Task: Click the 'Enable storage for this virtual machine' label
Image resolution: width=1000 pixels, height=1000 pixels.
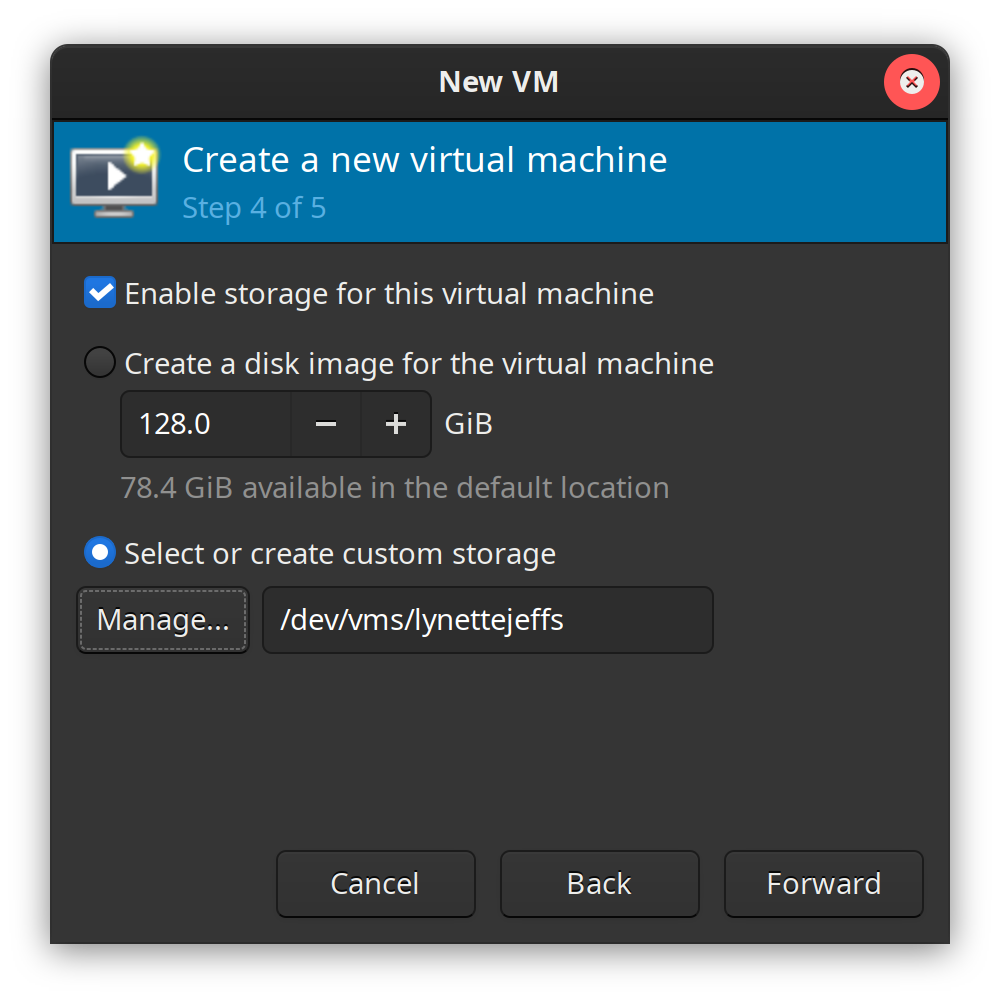Action: (x=389, y=294)
